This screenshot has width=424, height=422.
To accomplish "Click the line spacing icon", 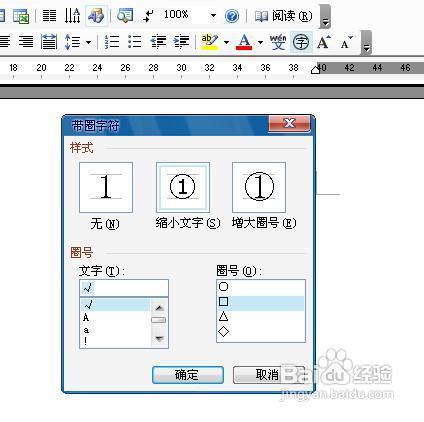I will pos(73,42).
